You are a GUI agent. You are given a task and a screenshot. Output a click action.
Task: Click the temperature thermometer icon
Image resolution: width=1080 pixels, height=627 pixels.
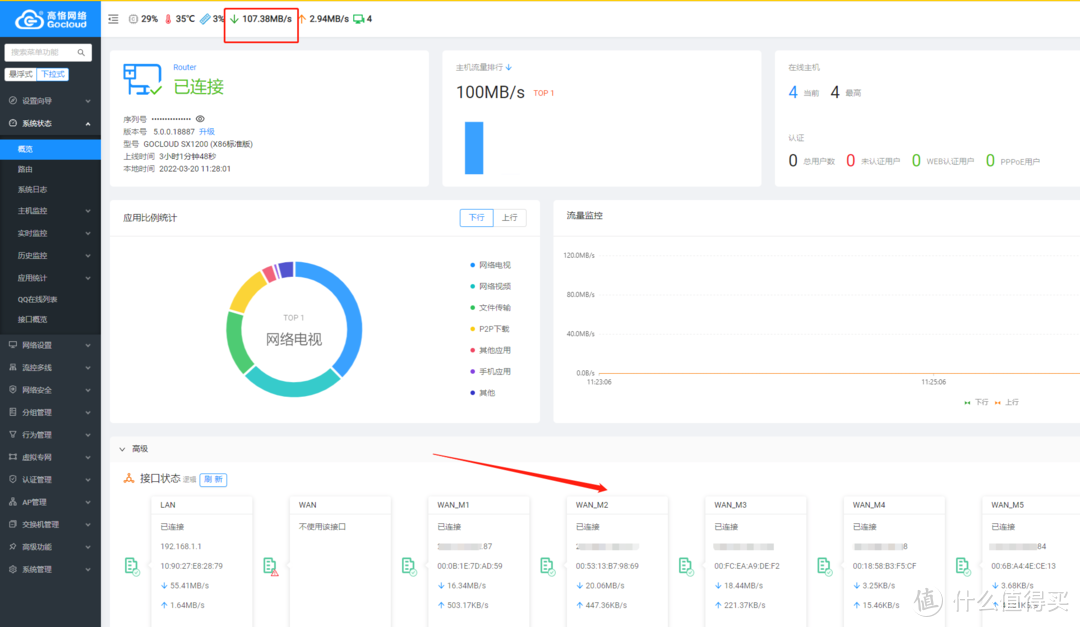168,19
